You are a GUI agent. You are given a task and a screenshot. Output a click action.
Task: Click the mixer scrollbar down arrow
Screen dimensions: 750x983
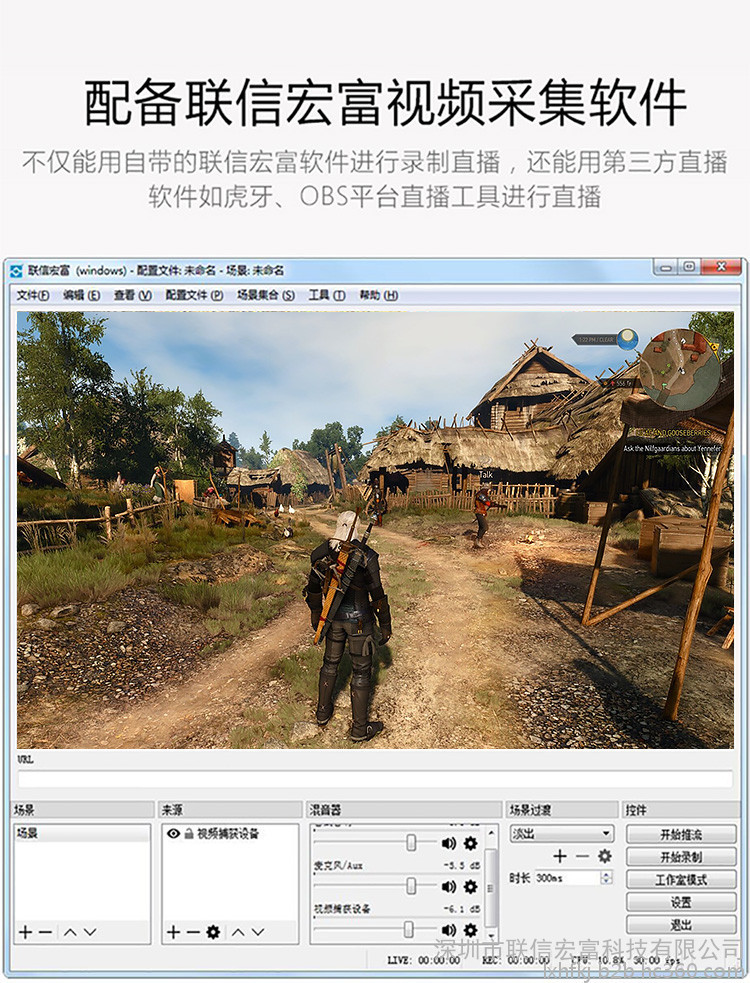(491, 936)
